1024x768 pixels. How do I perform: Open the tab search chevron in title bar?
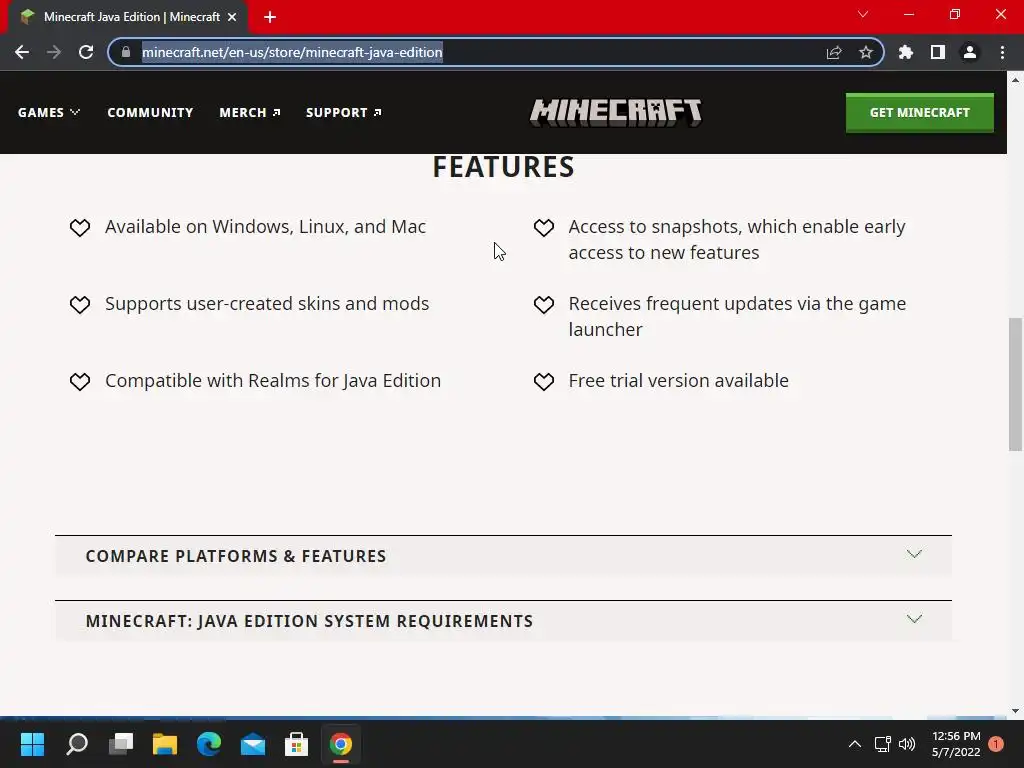863,14
